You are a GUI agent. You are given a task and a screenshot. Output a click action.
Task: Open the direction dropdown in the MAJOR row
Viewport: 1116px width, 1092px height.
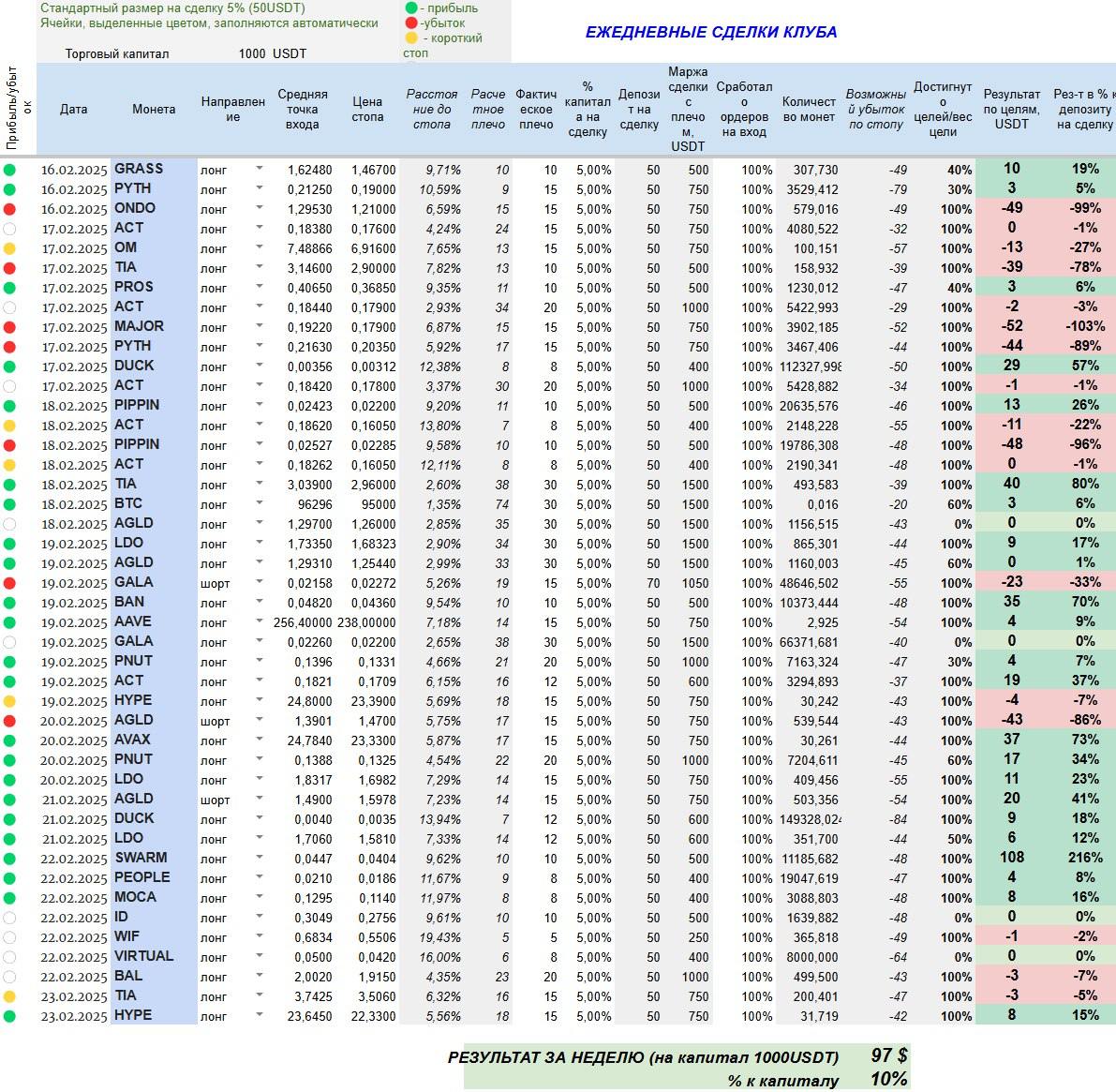coord(259,326)
